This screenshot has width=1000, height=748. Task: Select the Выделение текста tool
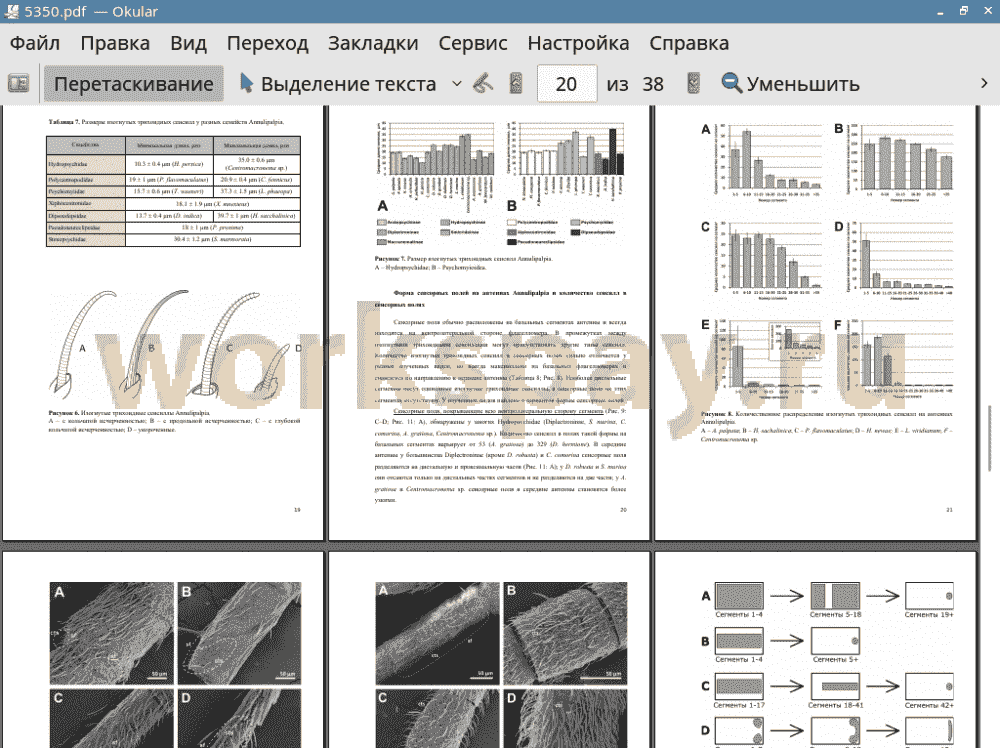[x=338, y=84]
